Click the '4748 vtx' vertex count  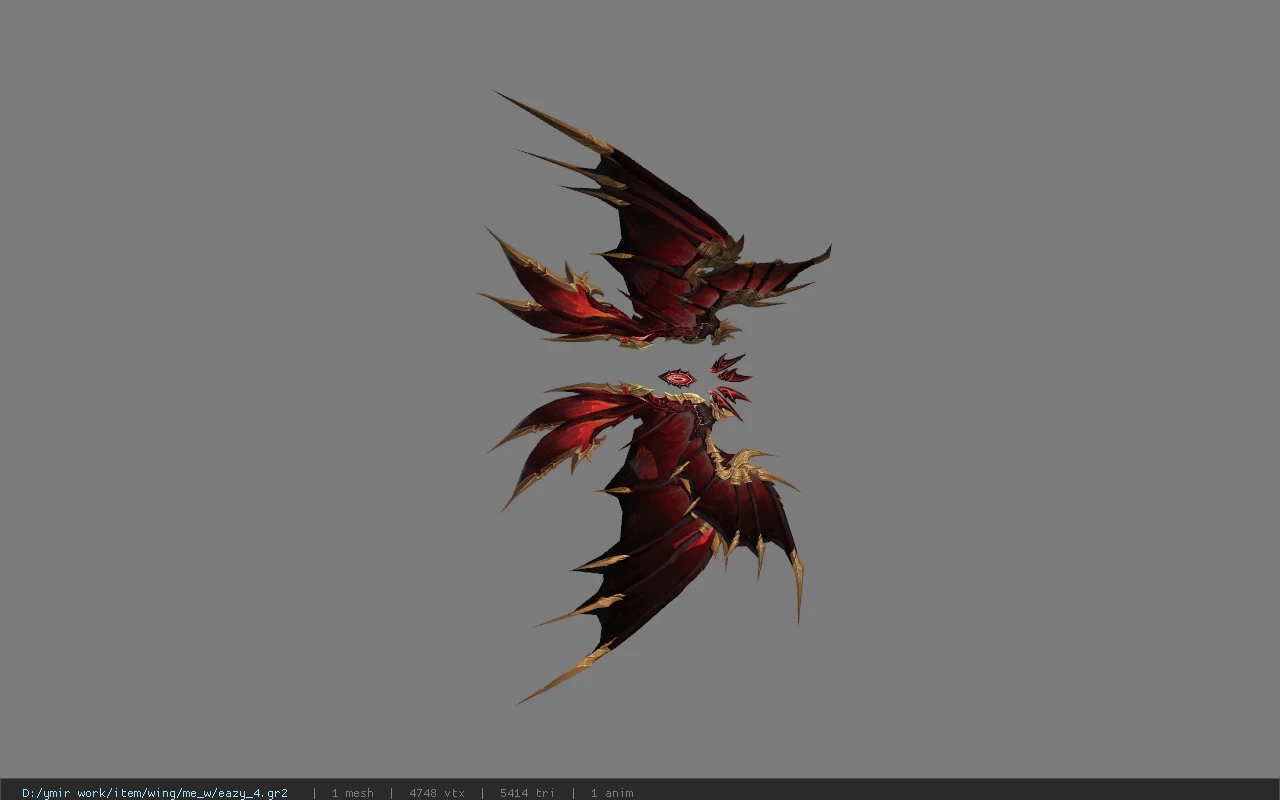click(437, 793)
